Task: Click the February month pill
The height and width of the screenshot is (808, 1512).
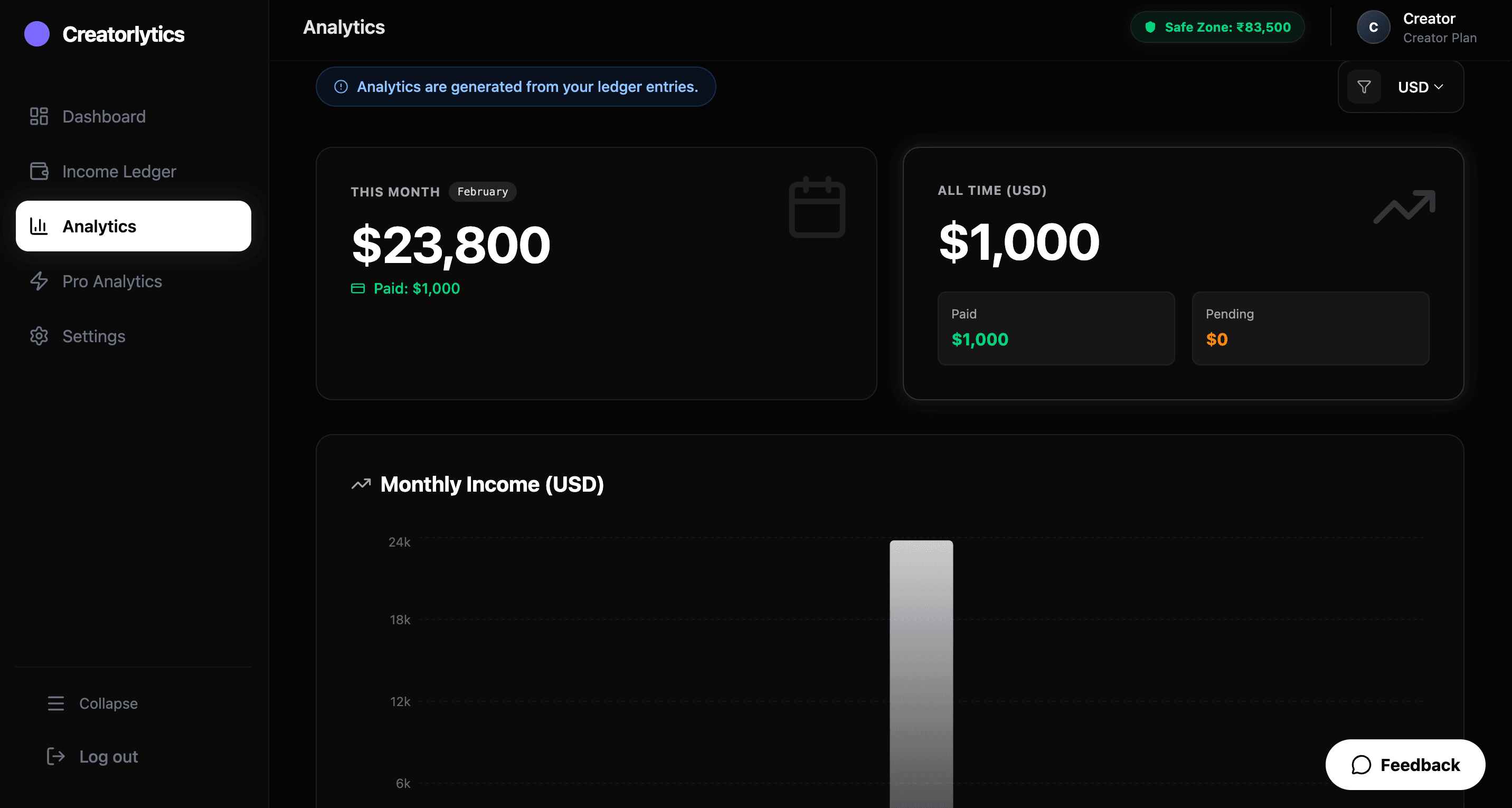Action: point(482,191)
